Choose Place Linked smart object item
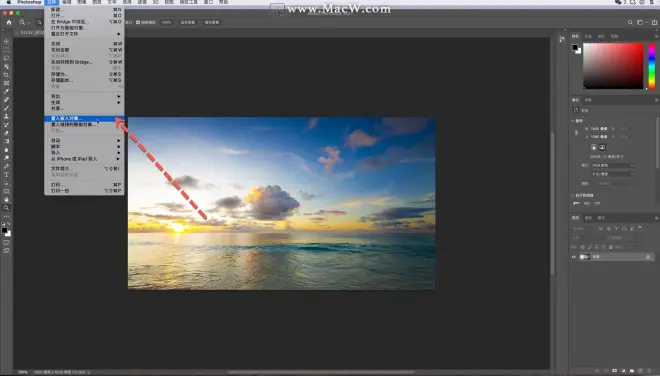660x376 pixels. 84,125
